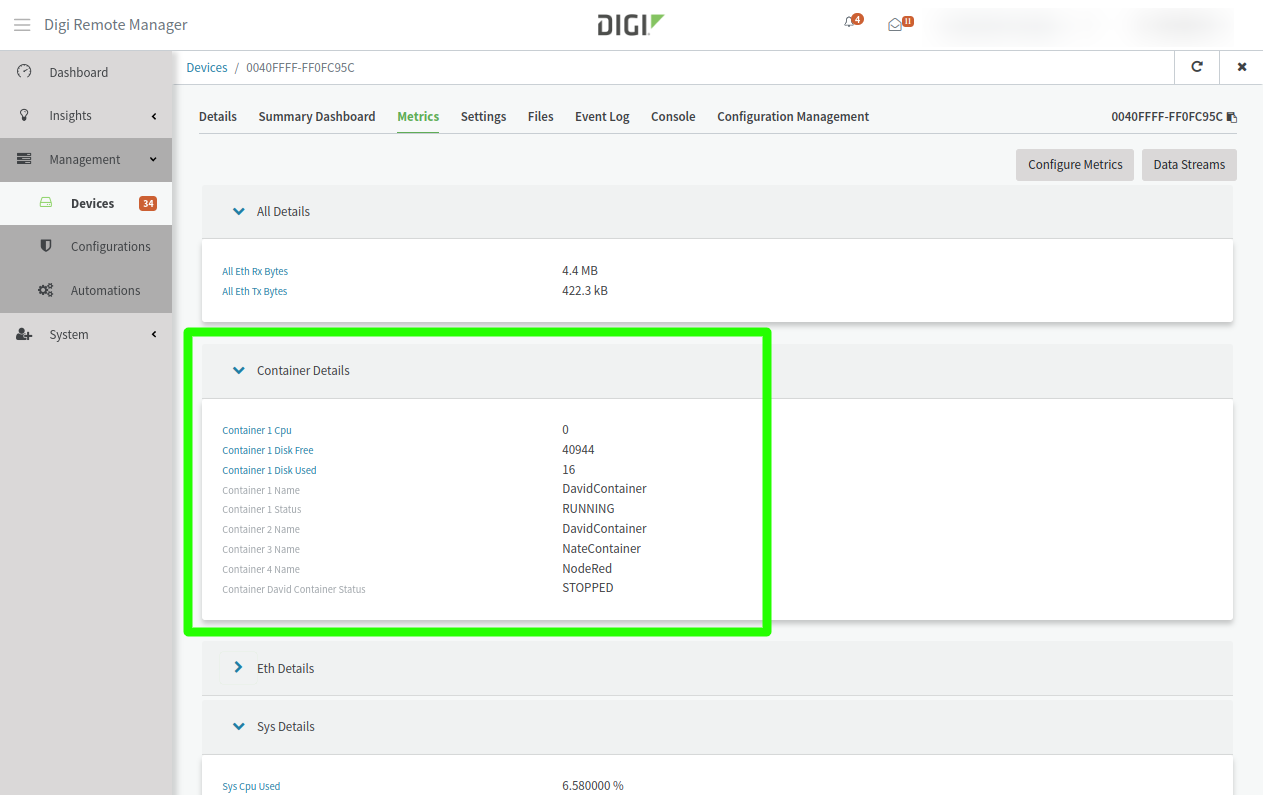
Task: Click the Digi logo
Action: [x=631, y=25]
